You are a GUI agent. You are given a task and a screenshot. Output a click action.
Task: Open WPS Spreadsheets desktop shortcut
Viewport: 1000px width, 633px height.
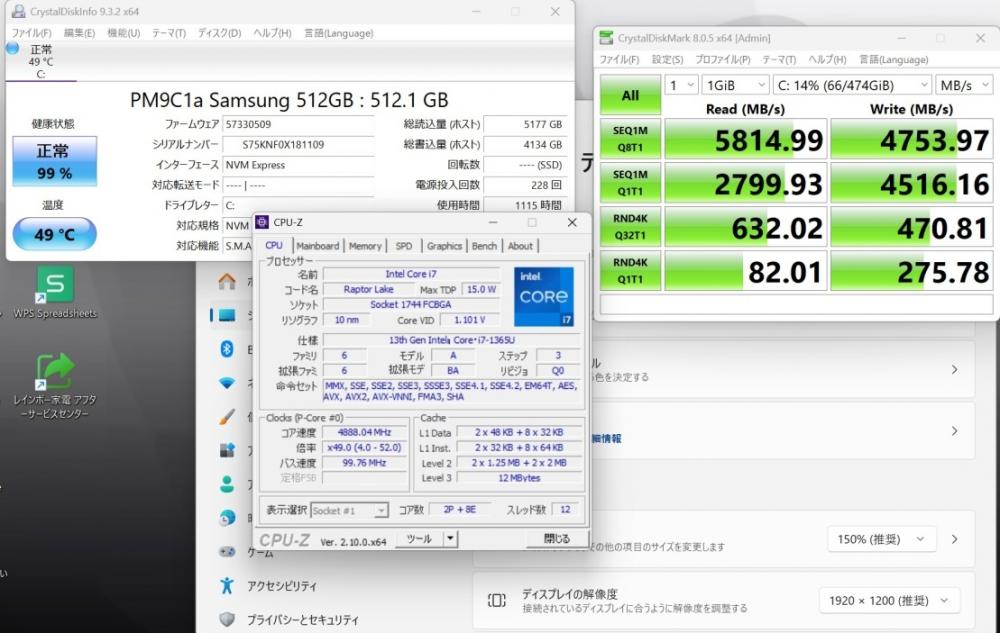pos(55,293)
